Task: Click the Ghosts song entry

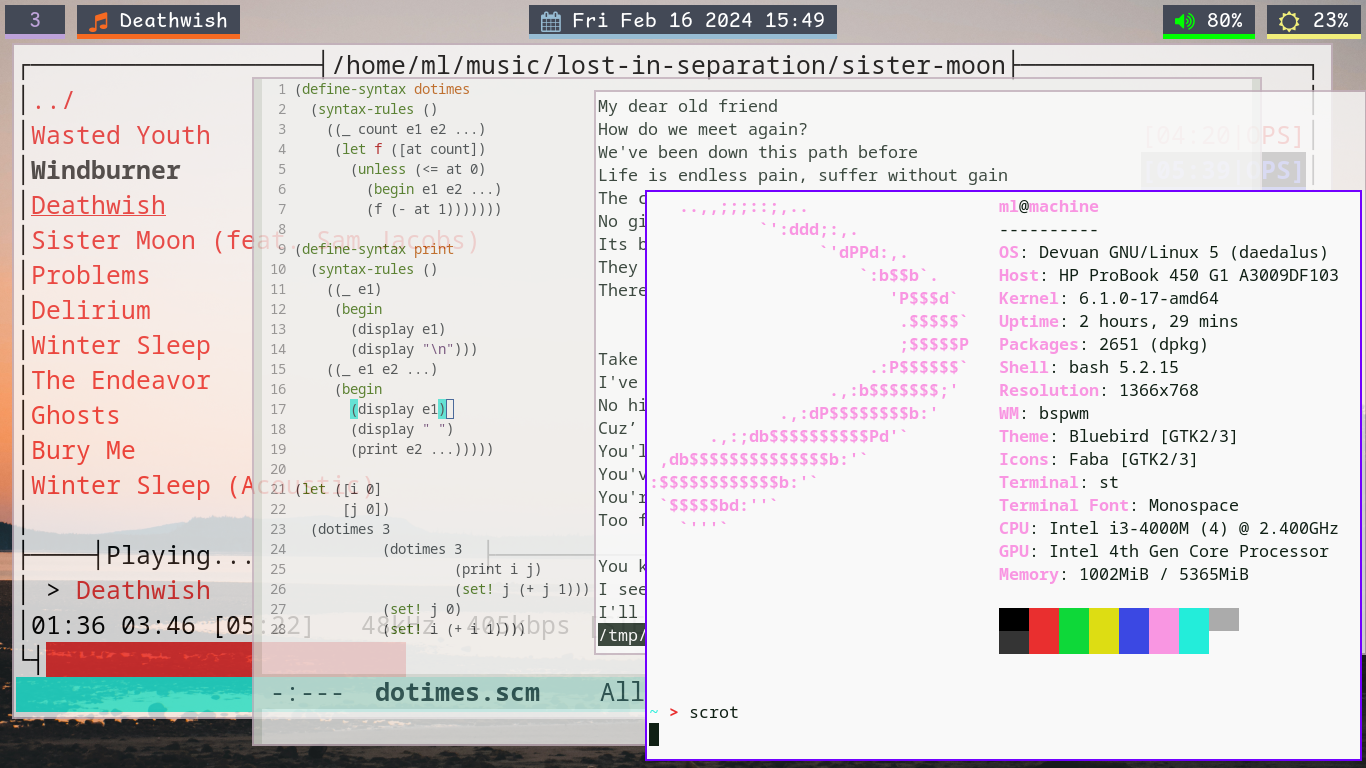Action: (75, 415)
